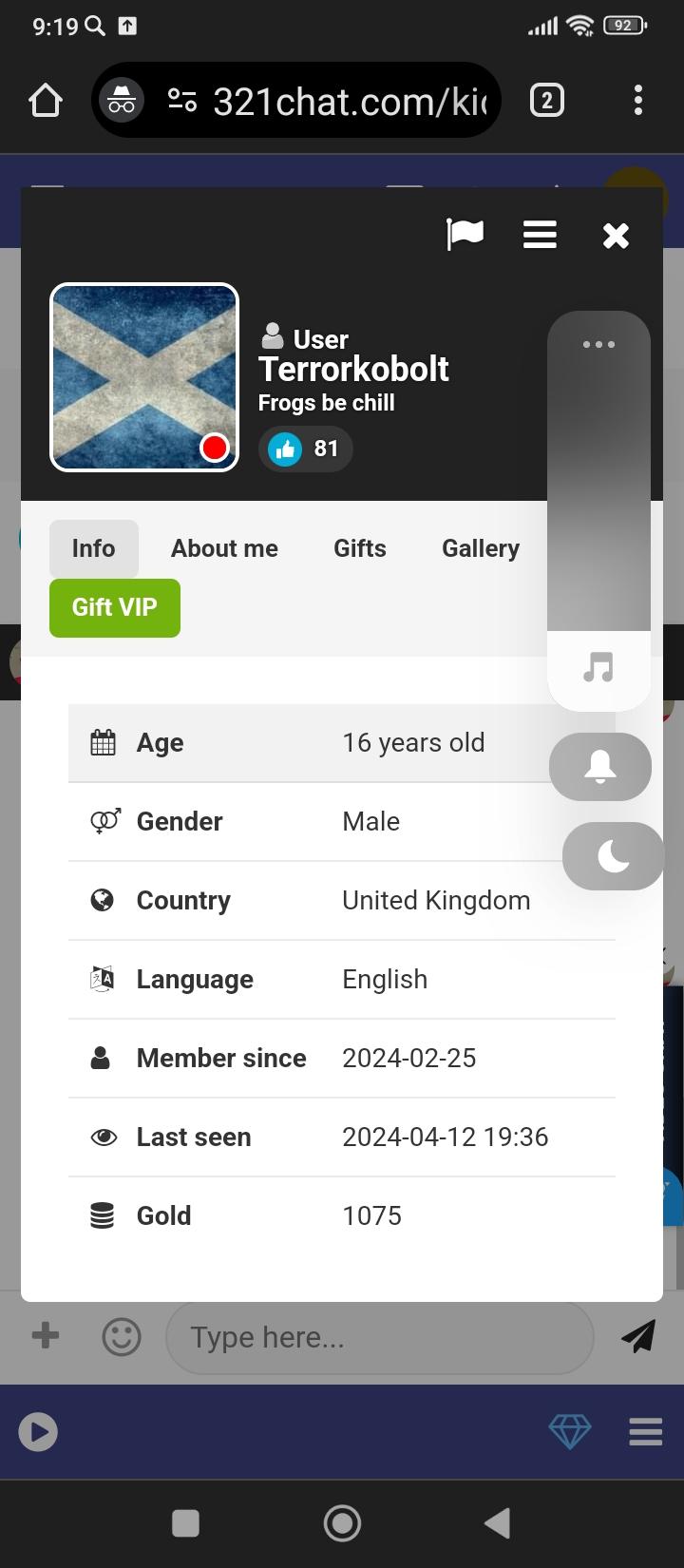Image resolution: width=684 pixels, height=1568 pixels.
Task: Expand the three-dots floating panel
Action: pyautogui.click(x=598, y=345)
